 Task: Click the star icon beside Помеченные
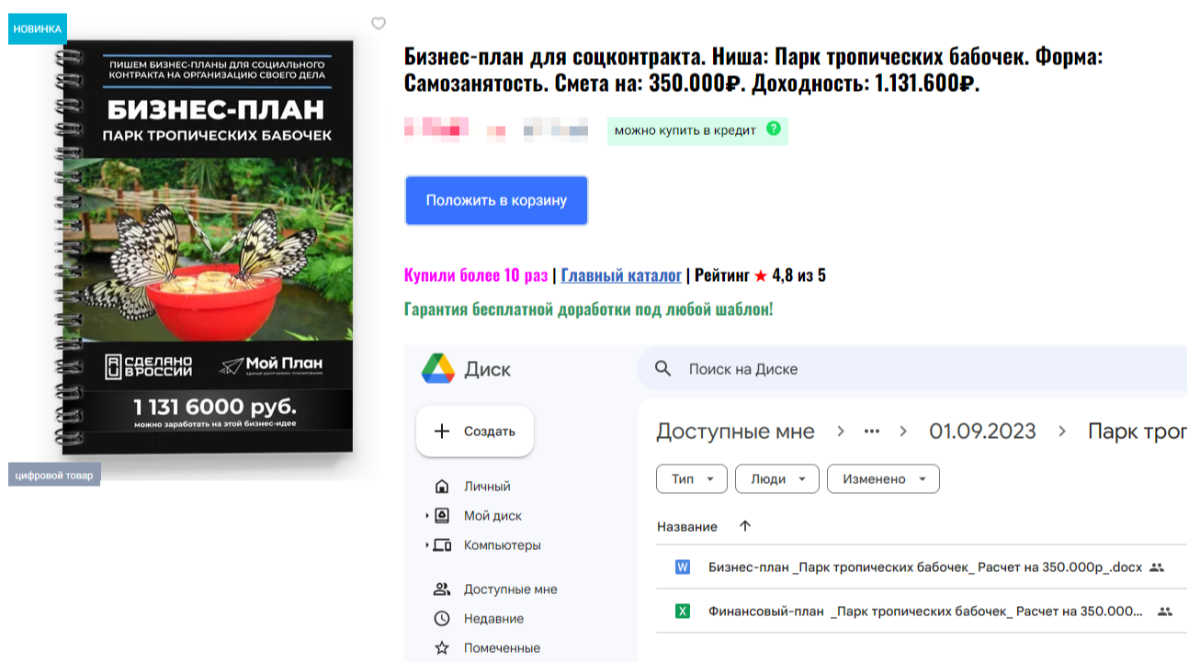(x=442, y=648)
